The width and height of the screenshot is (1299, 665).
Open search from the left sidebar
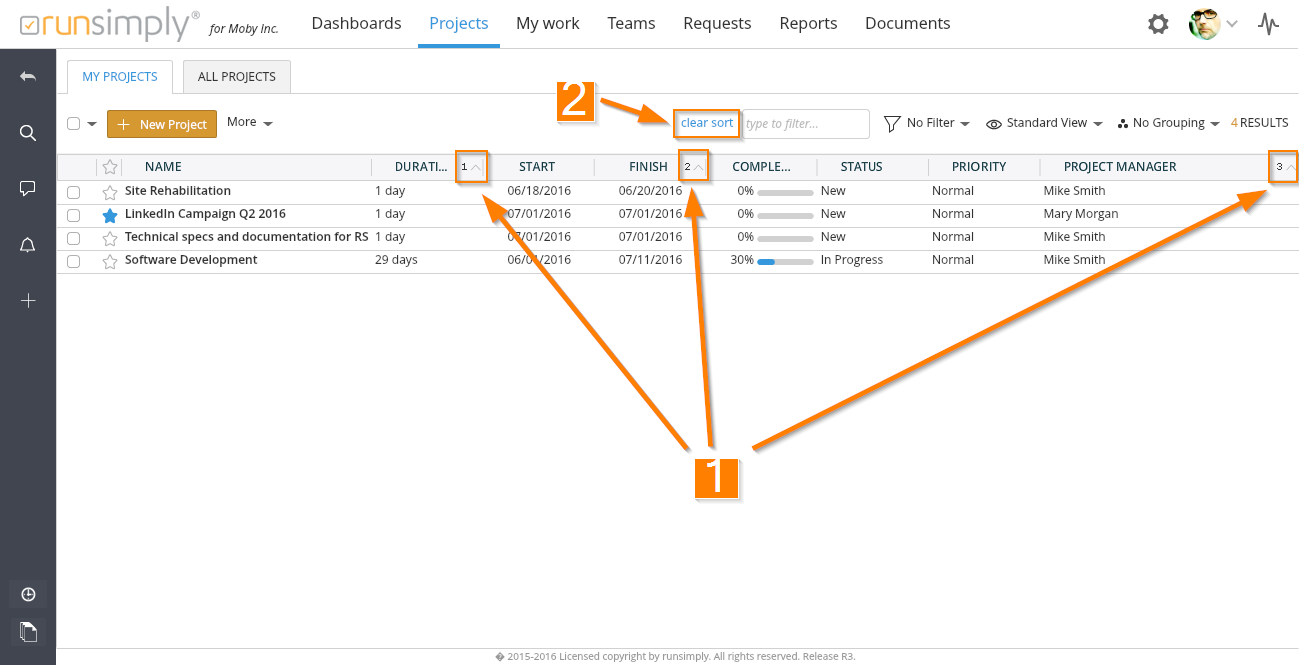28,133
